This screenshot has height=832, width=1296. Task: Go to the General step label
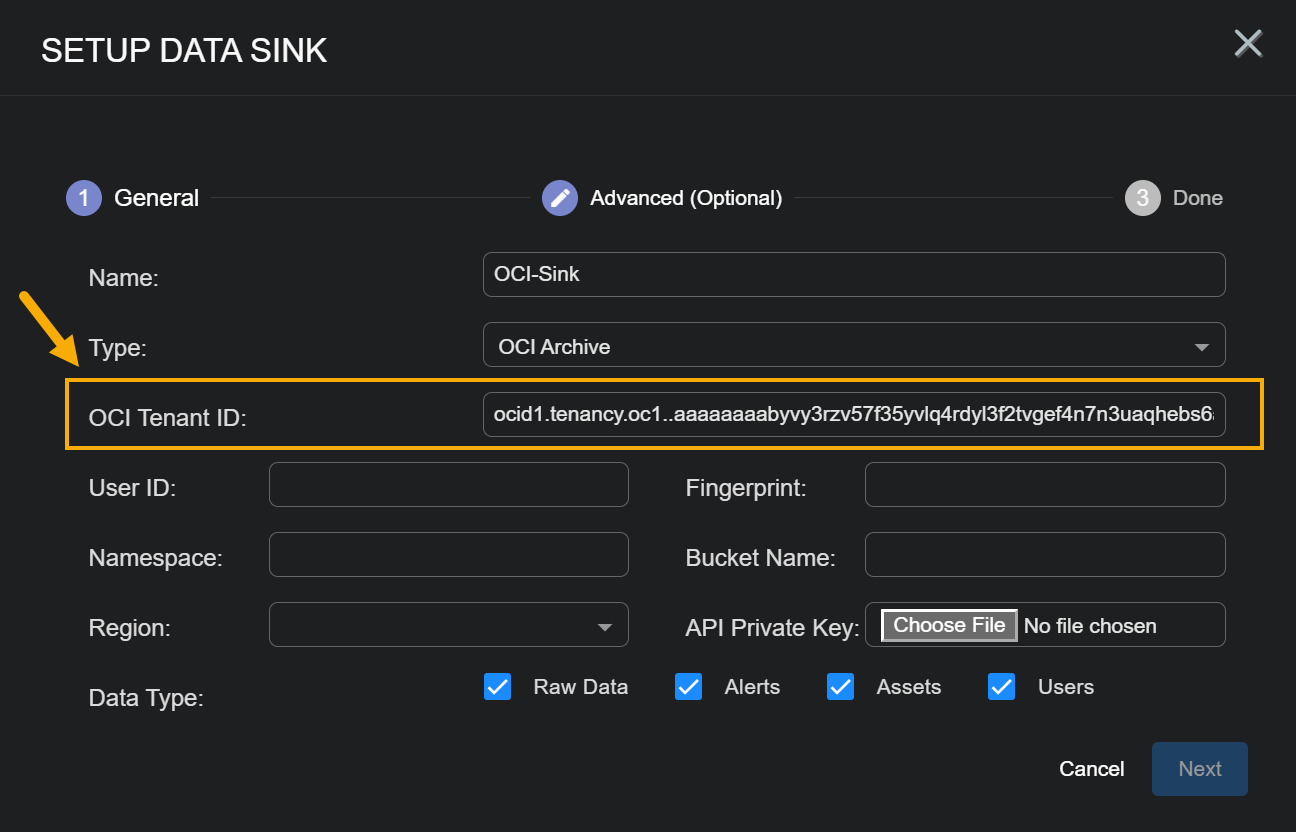157,198
